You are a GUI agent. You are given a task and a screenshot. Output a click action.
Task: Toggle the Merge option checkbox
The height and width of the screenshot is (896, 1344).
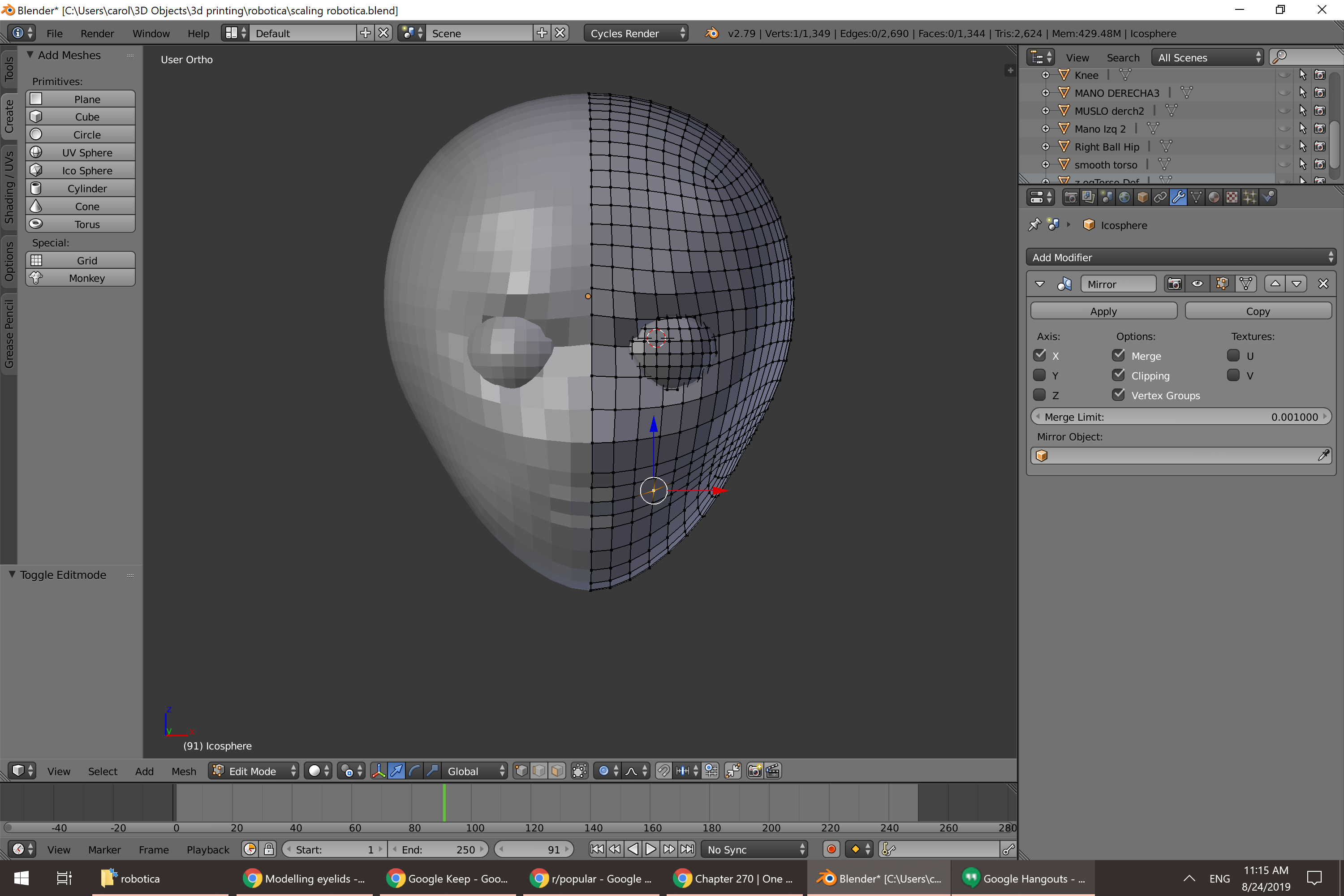pyautogui.click(x=1118, y=355)
